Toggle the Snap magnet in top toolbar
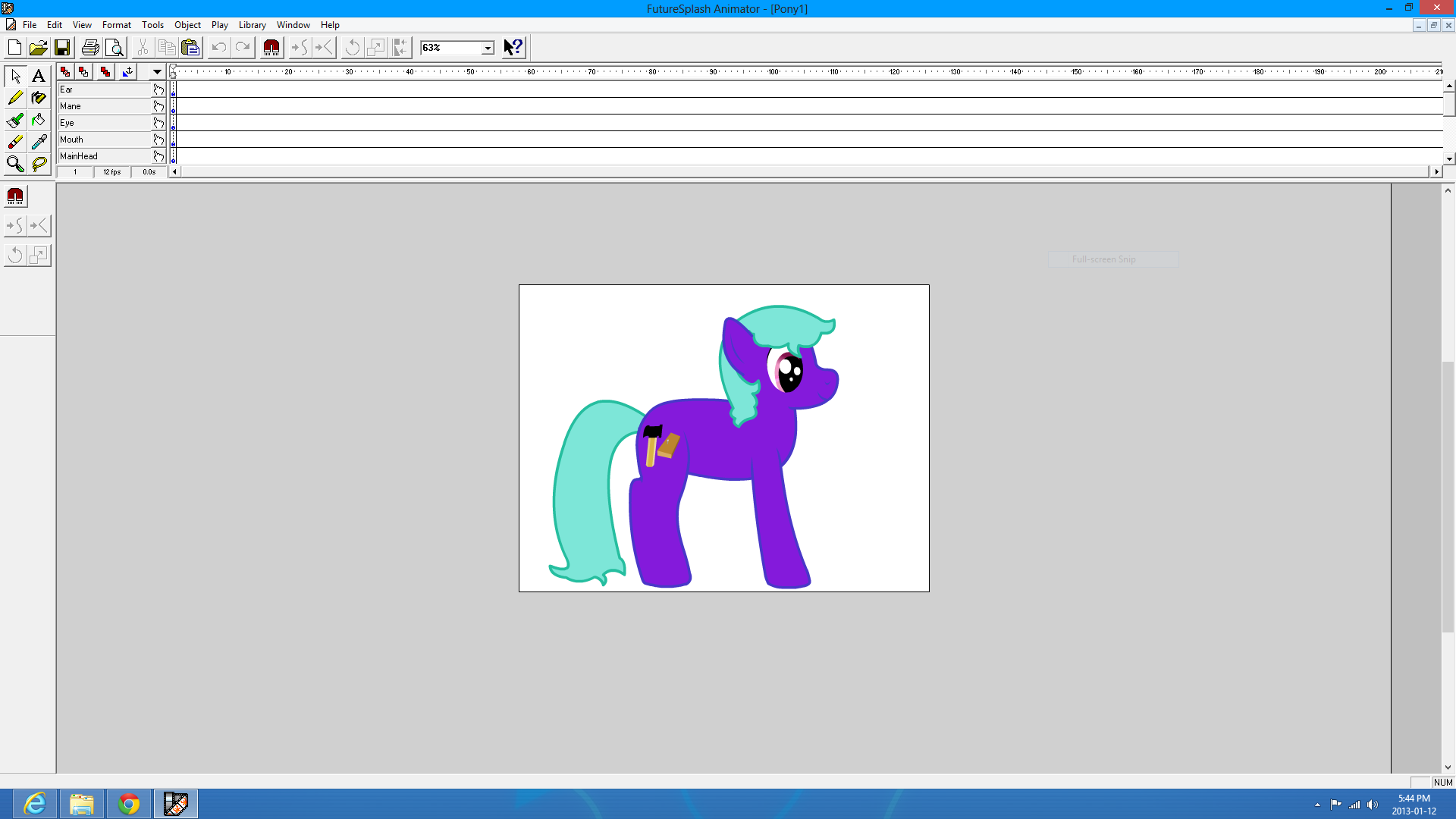 tap(271, 48)
